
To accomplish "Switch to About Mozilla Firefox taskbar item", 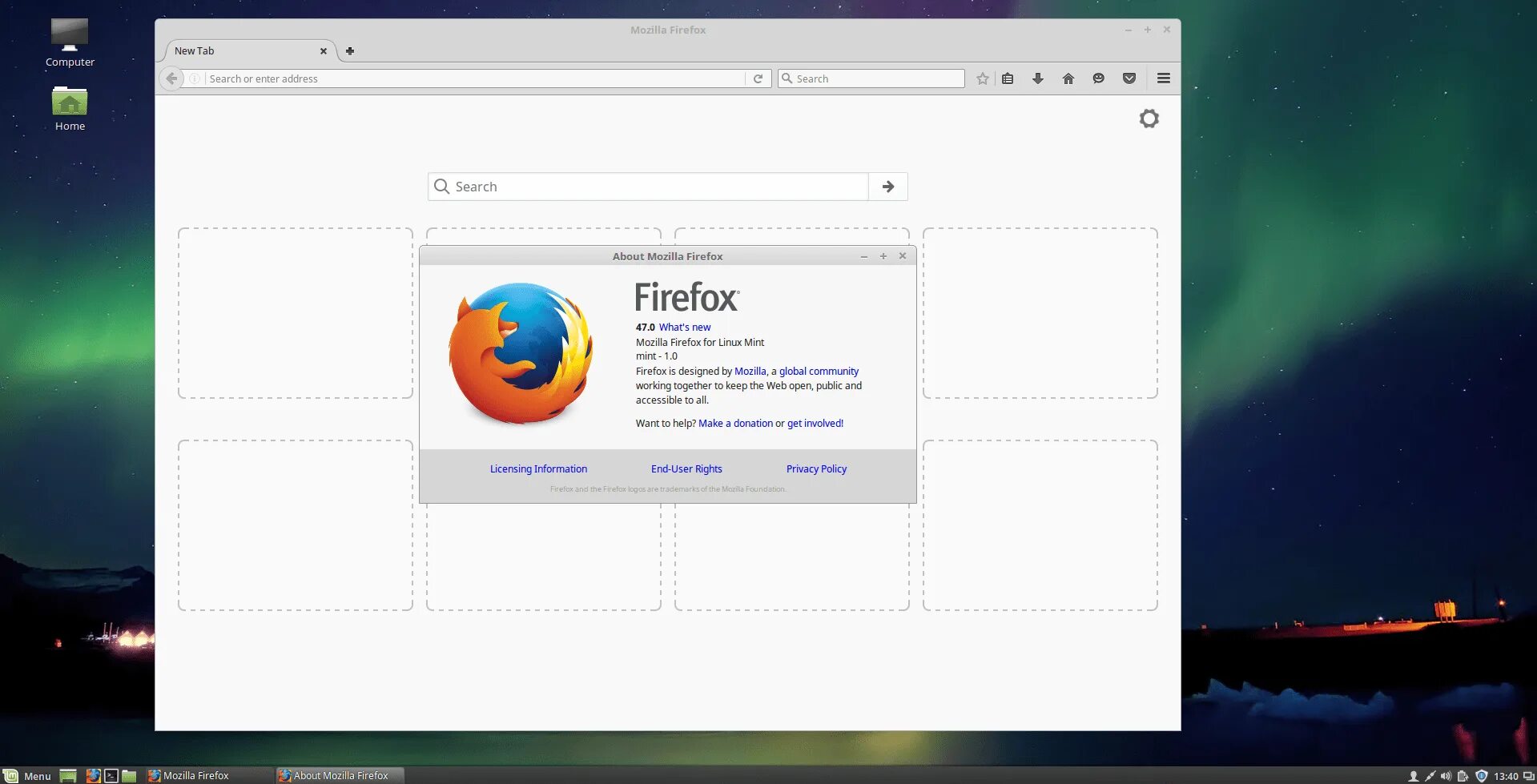I will click(x=340, y=775).
